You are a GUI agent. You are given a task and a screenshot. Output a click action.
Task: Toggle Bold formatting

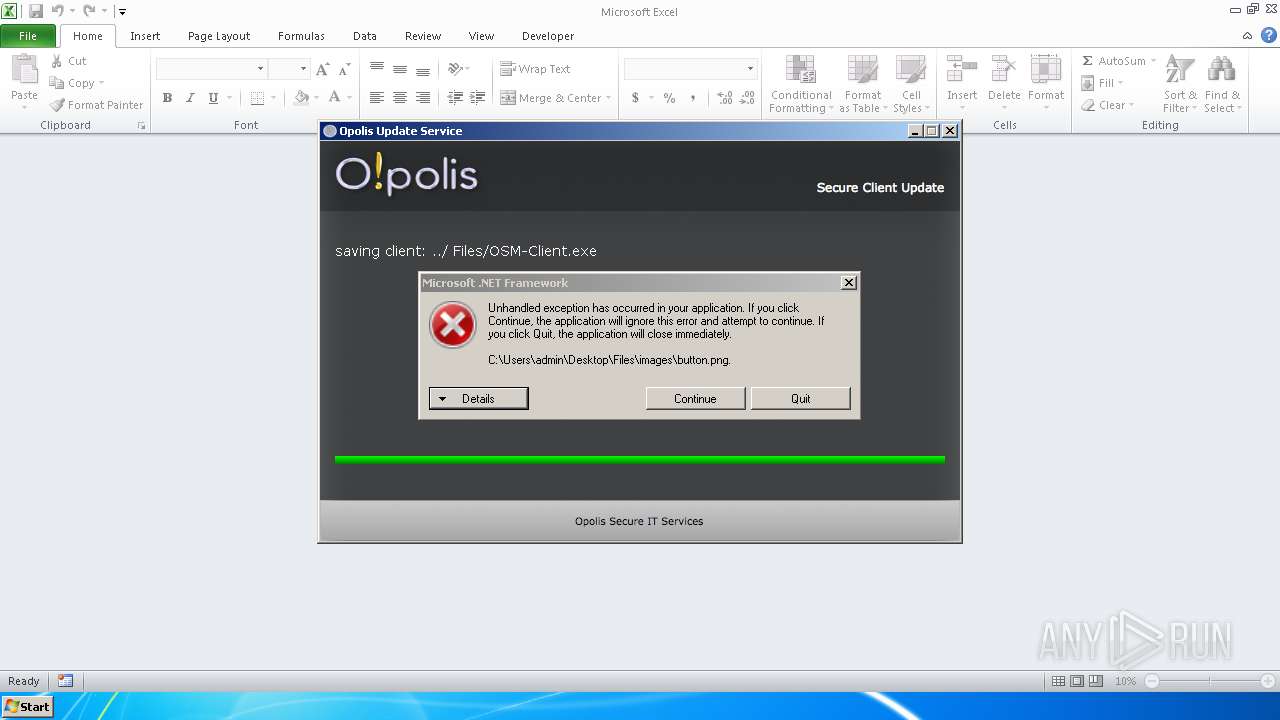pos(167,98)
